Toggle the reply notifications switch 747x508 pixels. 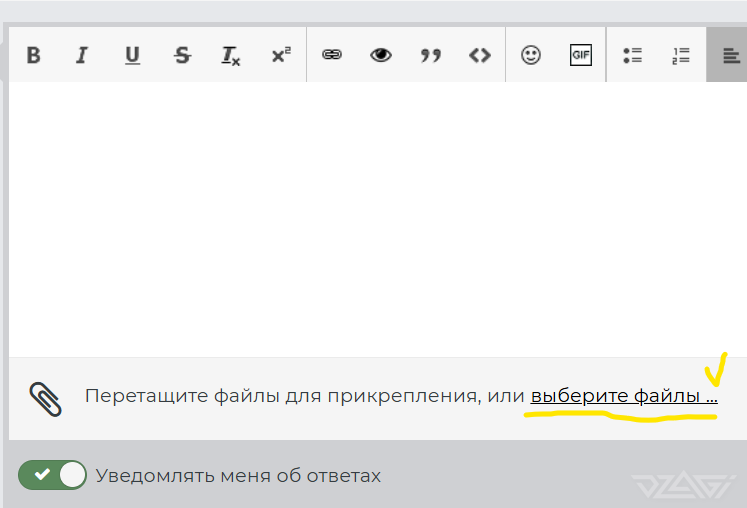click(53, 475)
